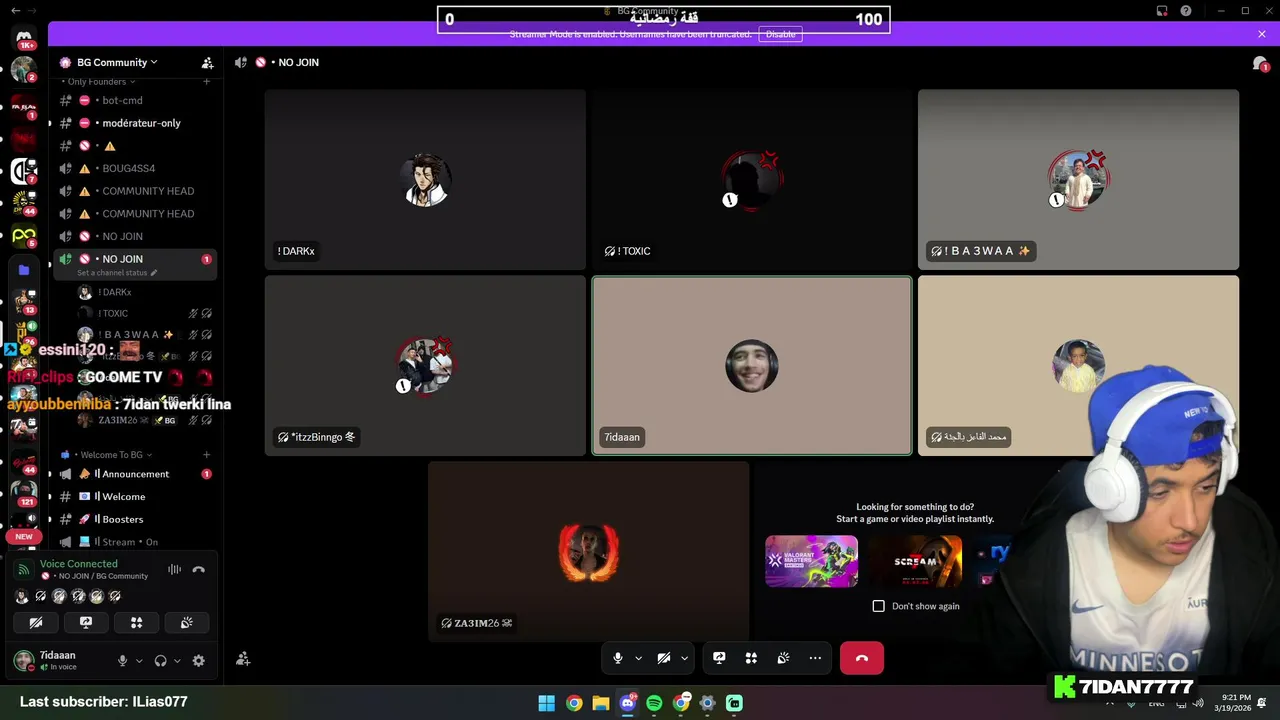
Task: Focus the ! TOXIC video tile
Action: pos(752,180)
